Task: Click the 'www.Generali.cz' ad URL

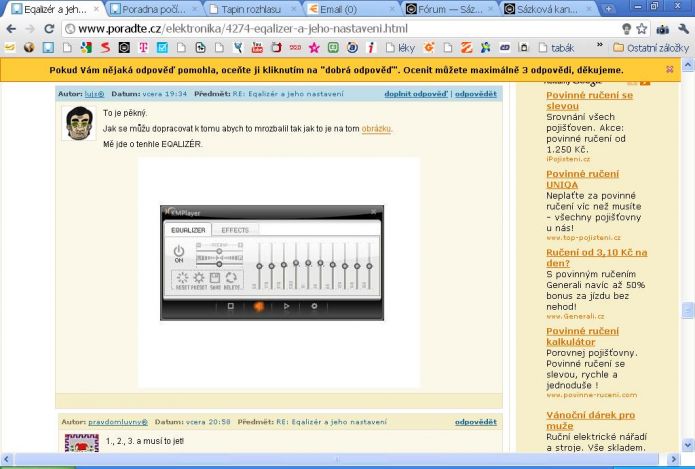Action: click(575, 317)
